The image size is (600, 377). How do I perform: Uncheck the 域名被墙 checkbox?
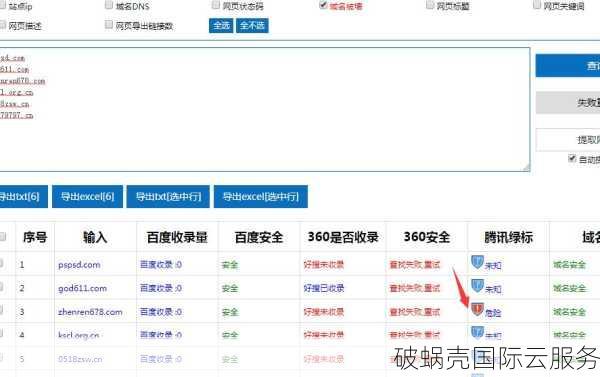tap(323, 5)
